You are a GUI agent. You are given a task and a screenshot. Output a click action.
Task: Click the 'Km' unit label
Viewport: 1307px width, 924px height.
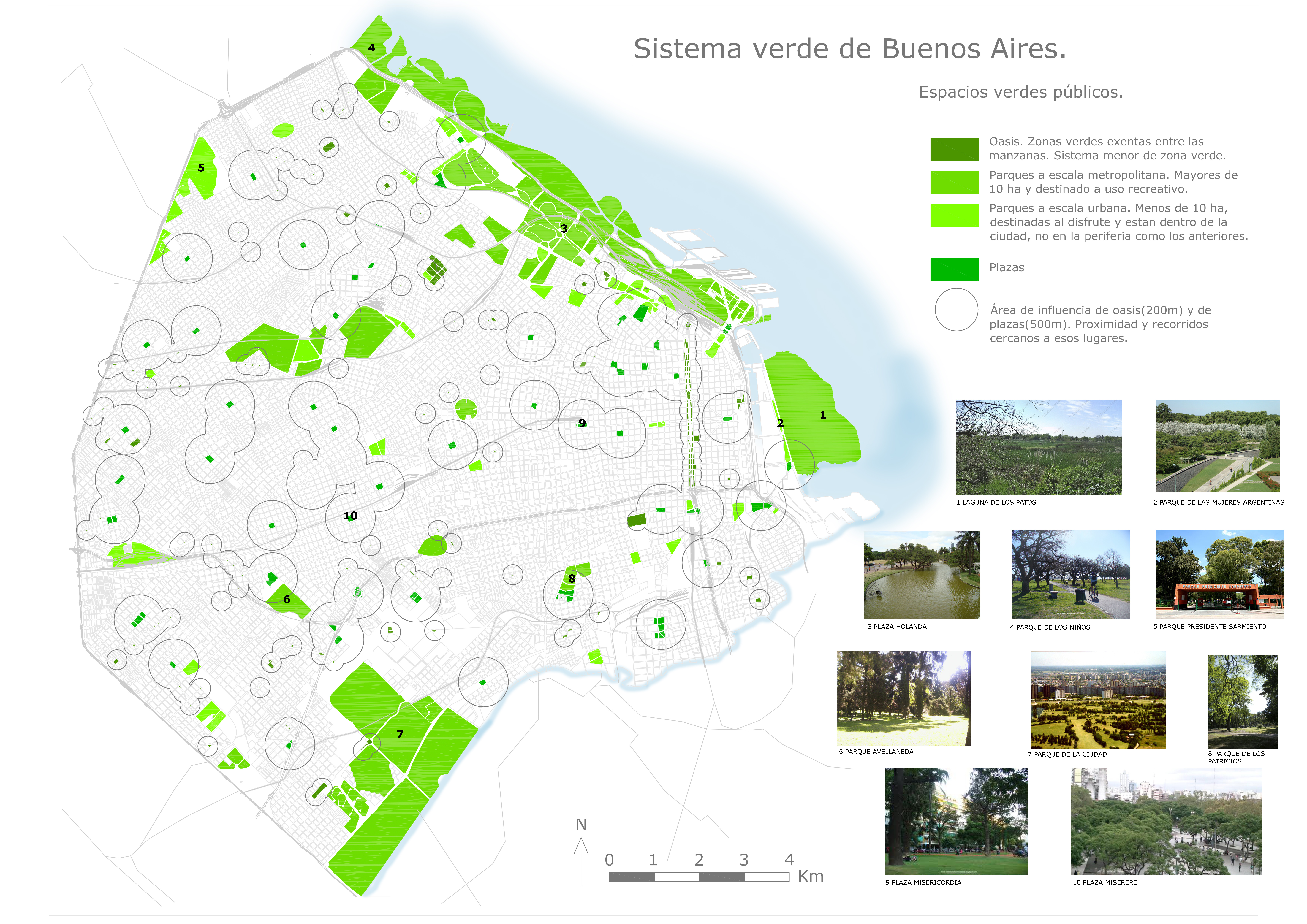click(811, 876)
